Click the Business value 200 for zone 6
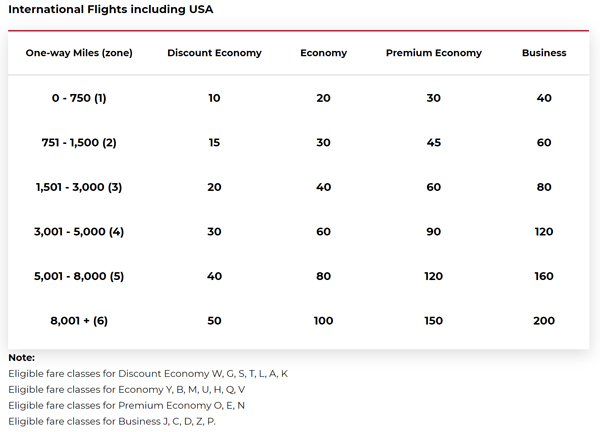 point(544,321)
